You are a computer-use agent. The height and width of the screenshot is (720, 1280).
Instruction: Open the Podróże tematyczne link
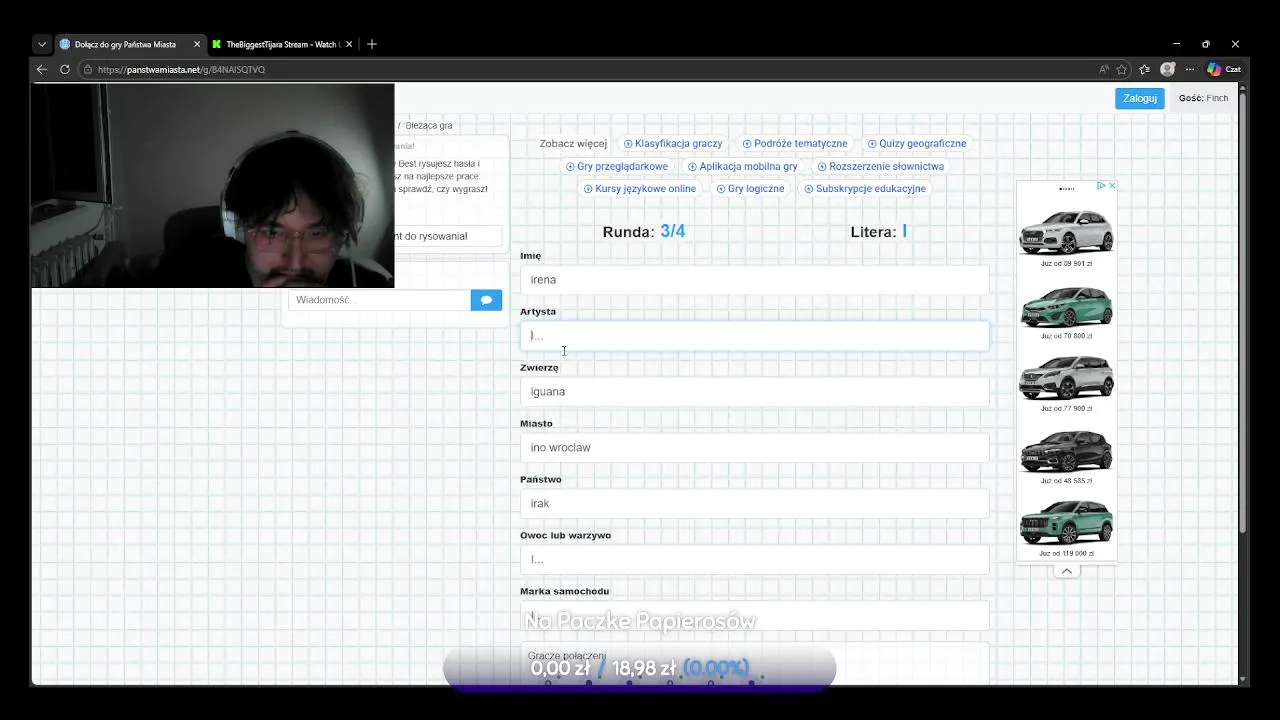[x=795, y=143]
